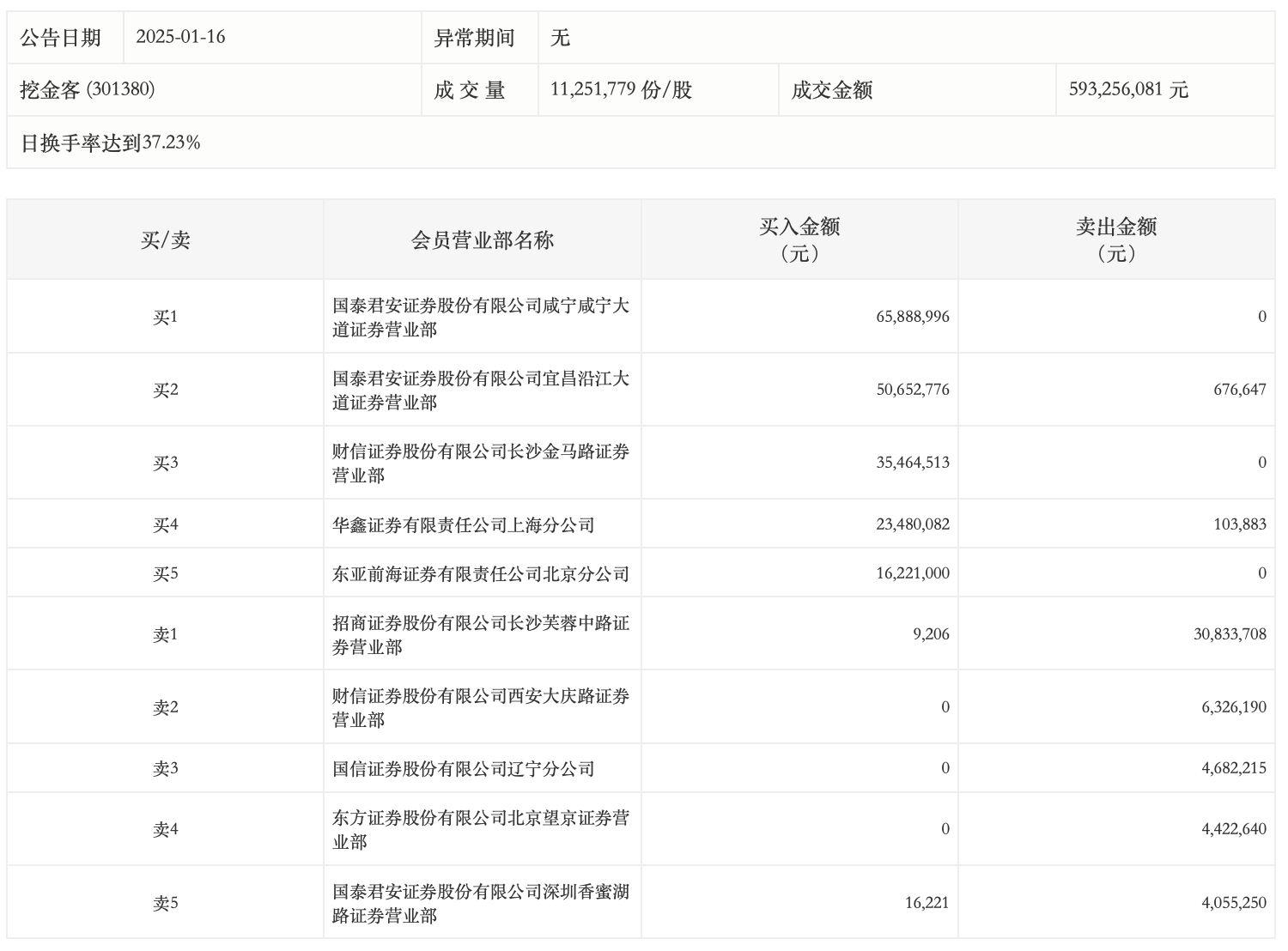
Task: Click the 会员营业部名称 column header
Action: click(x=482, y=240)
